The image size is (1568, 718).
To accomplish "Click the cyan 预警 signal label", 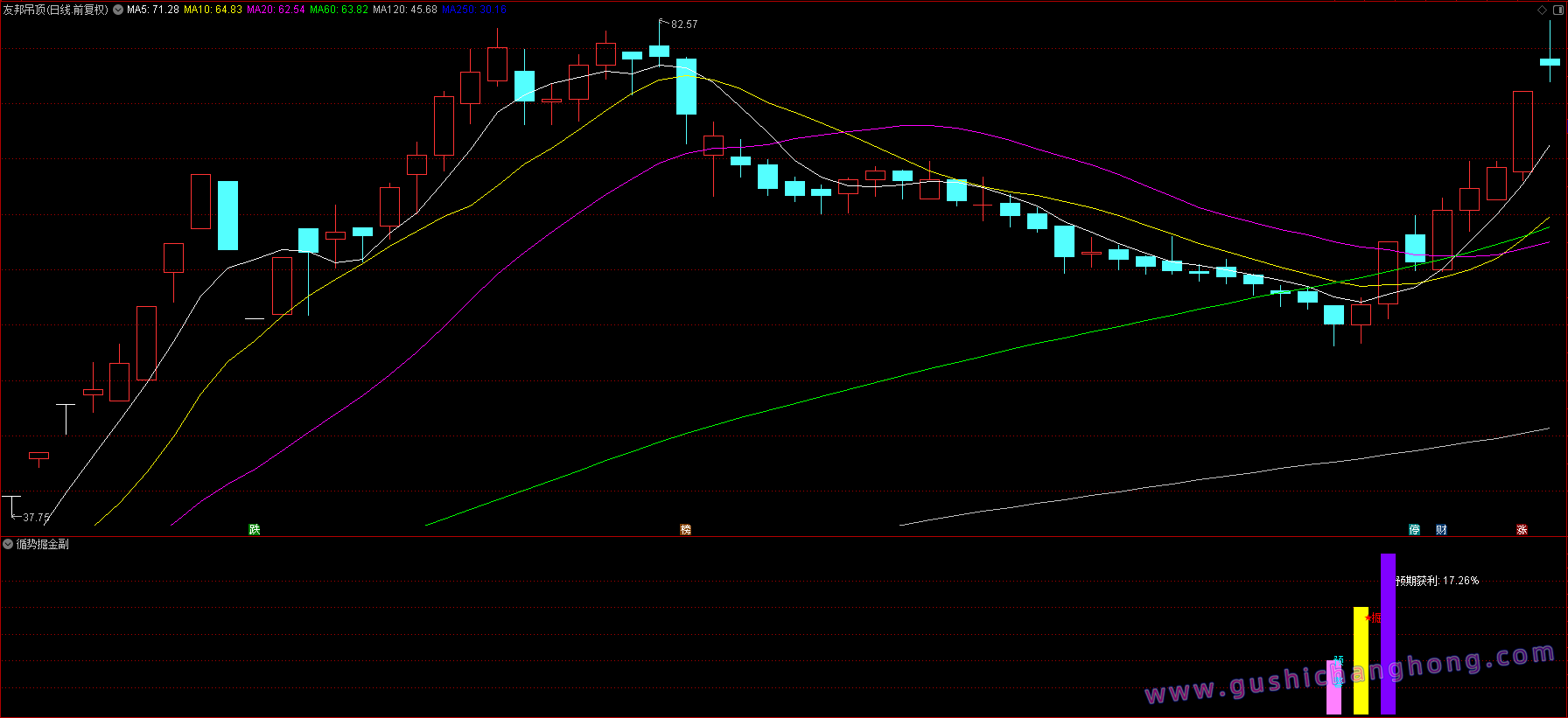I will tap(1338, 662).
